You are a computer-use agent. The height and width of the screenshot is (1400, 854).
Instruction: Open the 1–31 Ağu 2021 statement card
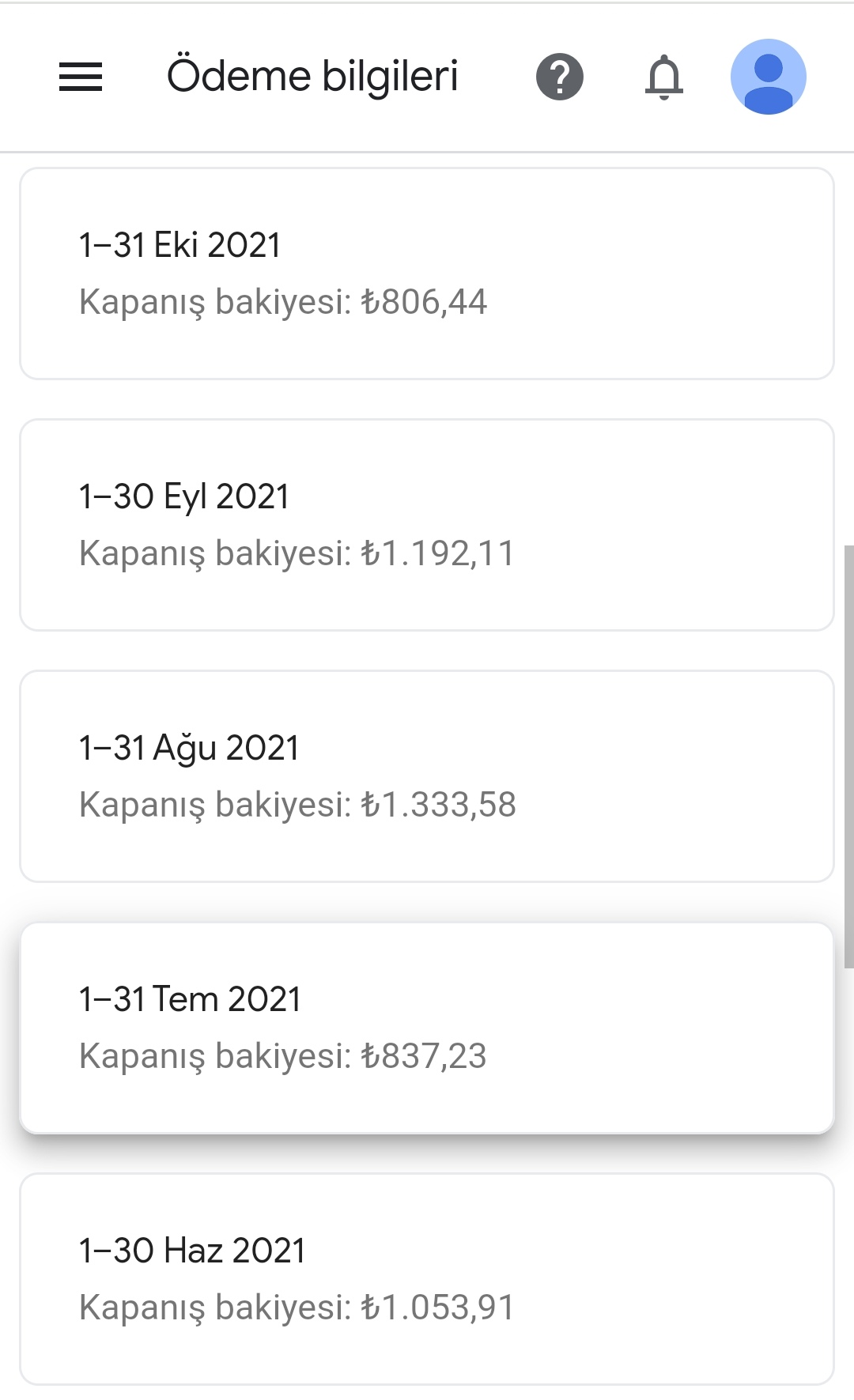(x=427, y=776)
